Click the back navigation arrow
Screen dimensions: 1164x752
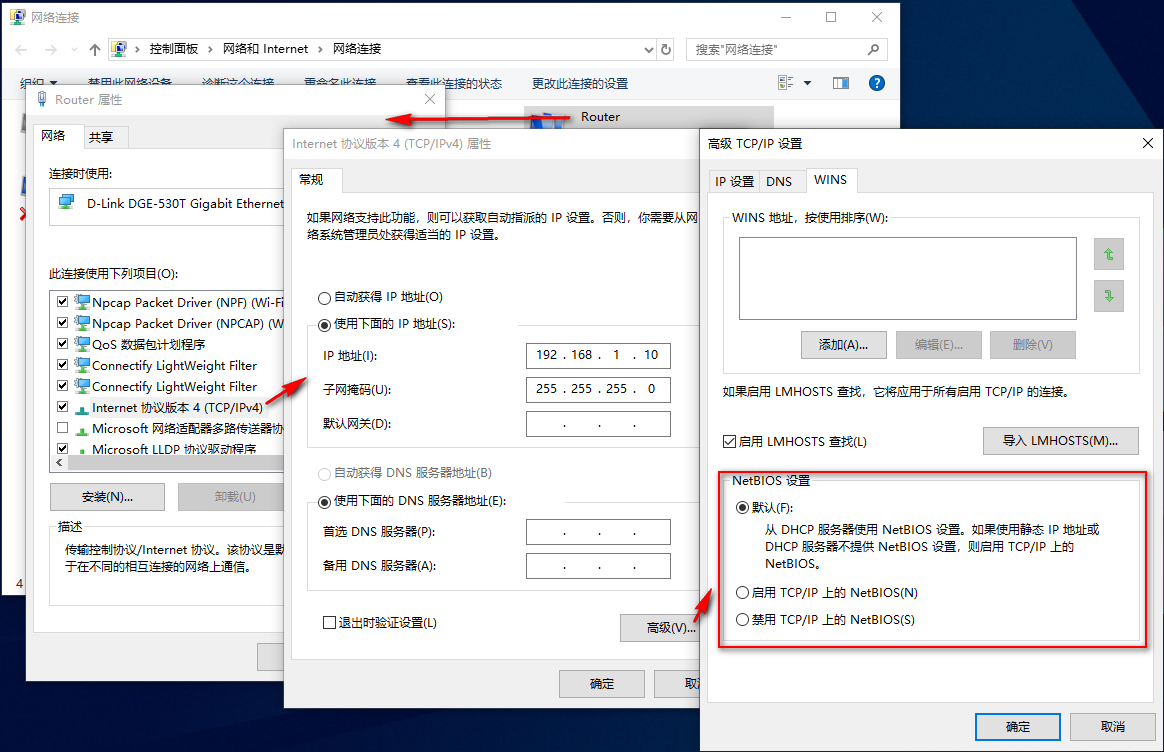pyautogui.click(x=20, y=48)
